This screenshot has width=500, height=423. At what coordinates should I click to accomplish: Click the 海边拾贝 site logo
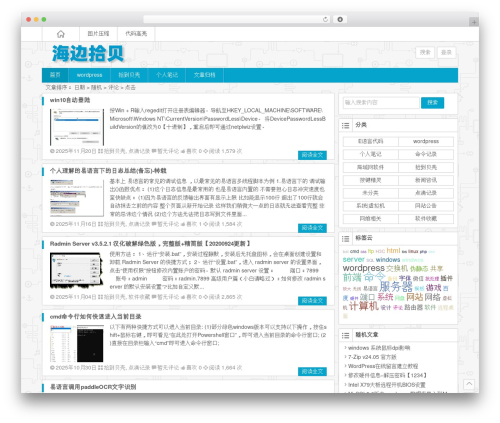88,53
